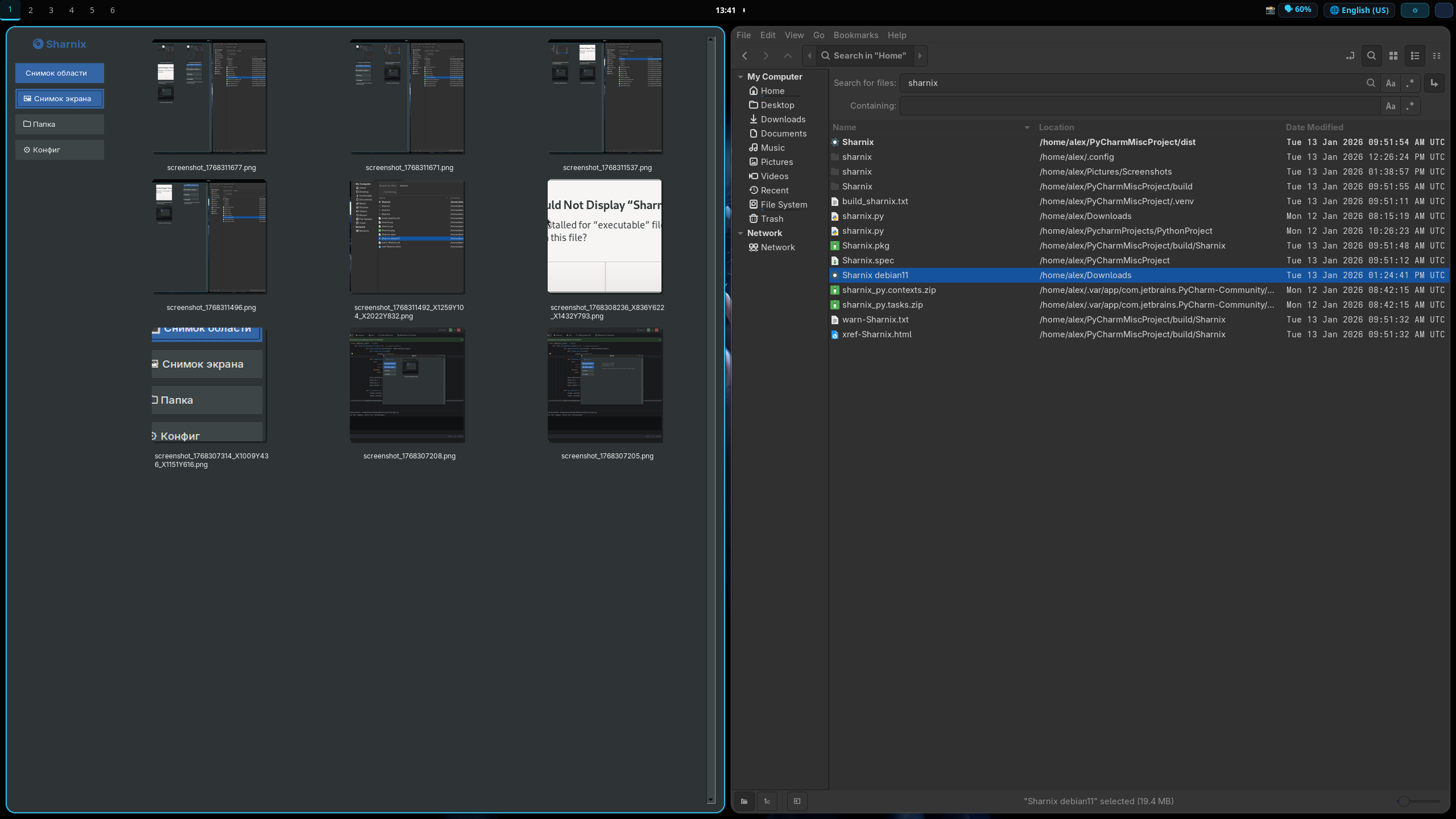Open thumbnail screenshot_1768311677.png
Screen dimensions: 1456x819
[209, 97]
